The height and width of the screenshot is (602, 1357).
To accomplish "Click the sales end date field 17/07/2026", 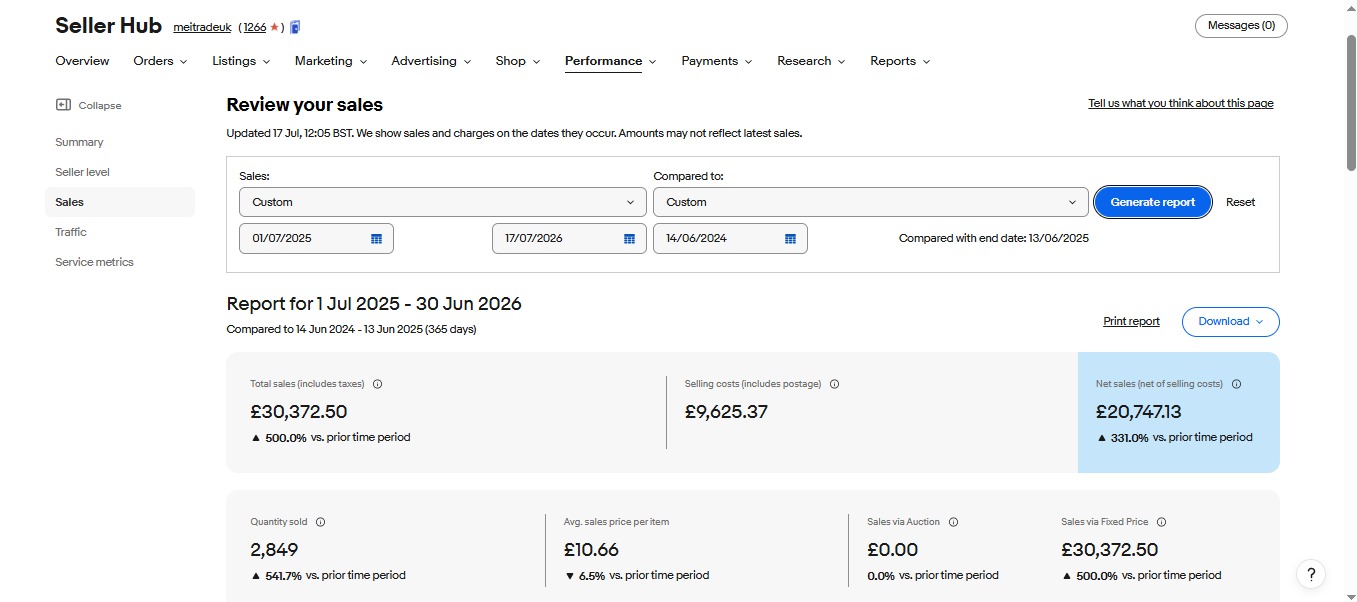I will pos(569,239).
